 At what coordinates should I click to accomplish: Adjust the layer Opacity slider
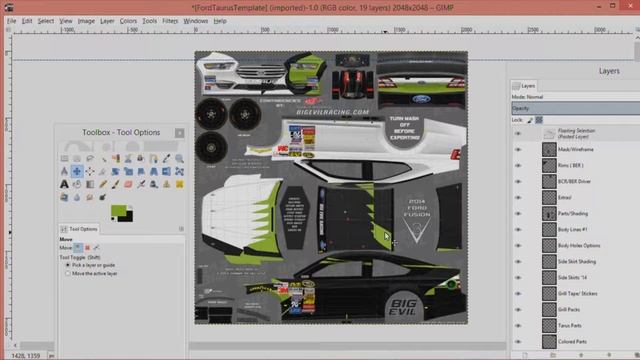(576, 109)
